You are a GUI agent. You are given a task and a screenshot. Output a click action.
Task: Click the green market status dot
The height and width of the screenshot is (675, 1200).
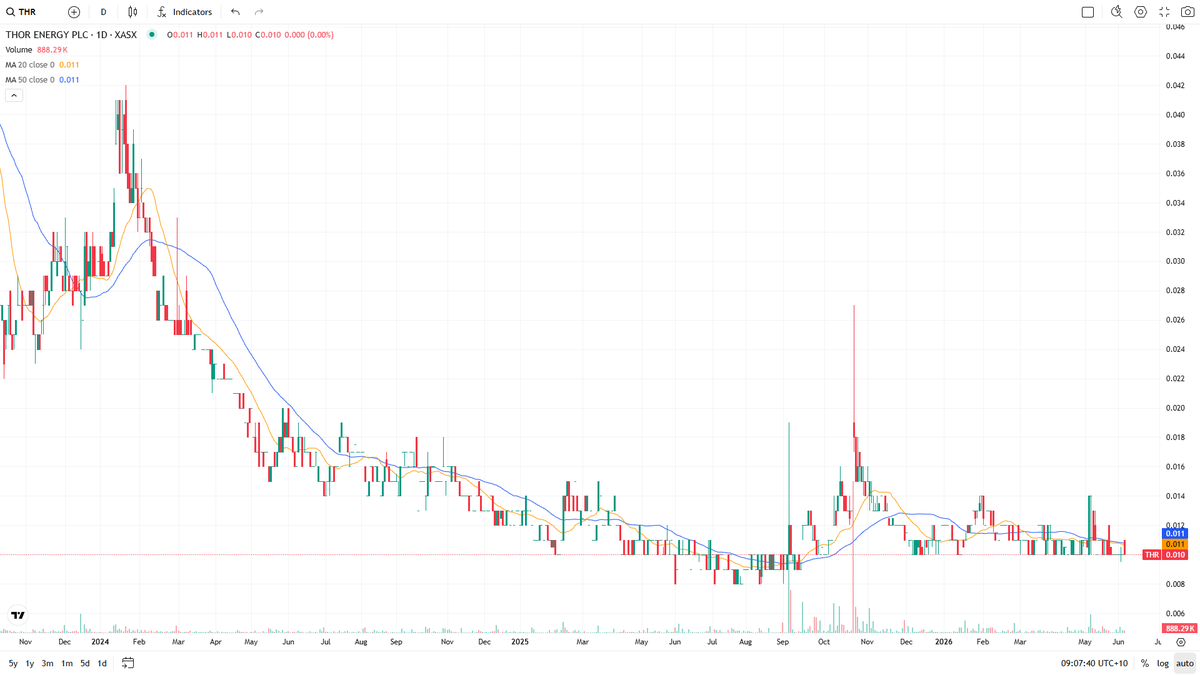pos(152,34)
